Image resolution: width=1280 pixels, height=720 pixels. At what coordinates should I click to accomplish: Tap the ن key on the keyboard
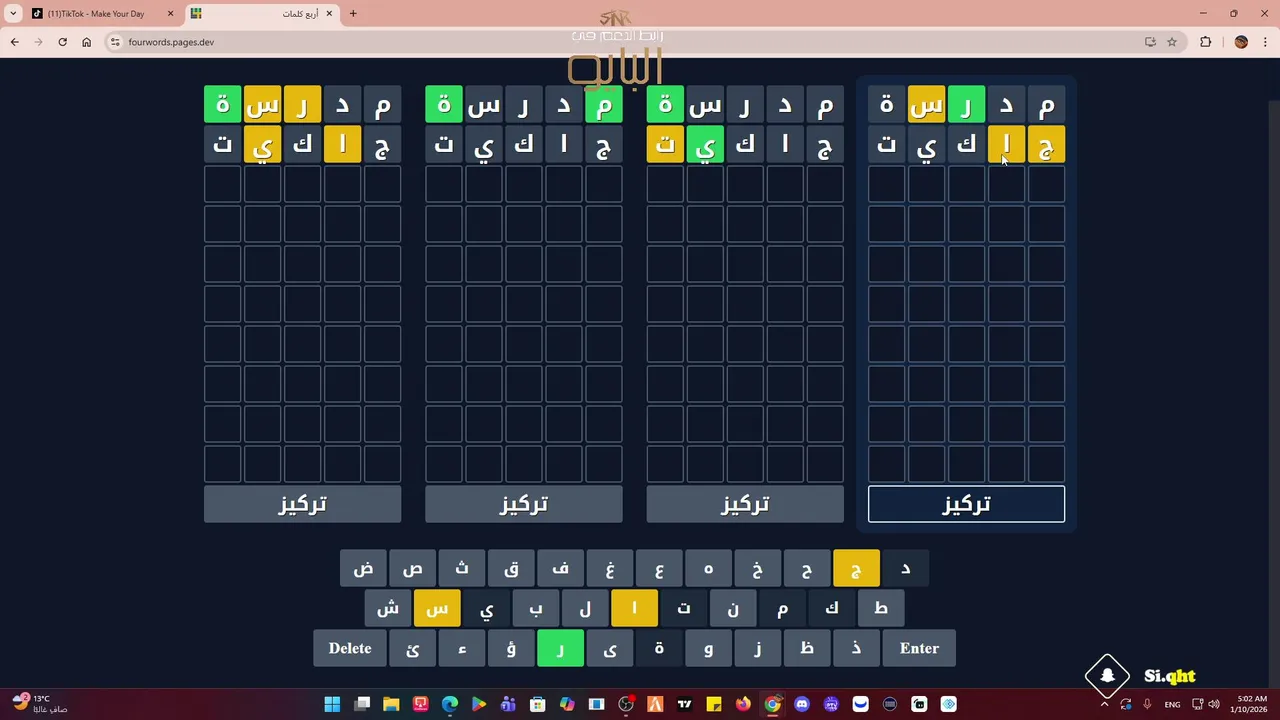coord(733,608)
